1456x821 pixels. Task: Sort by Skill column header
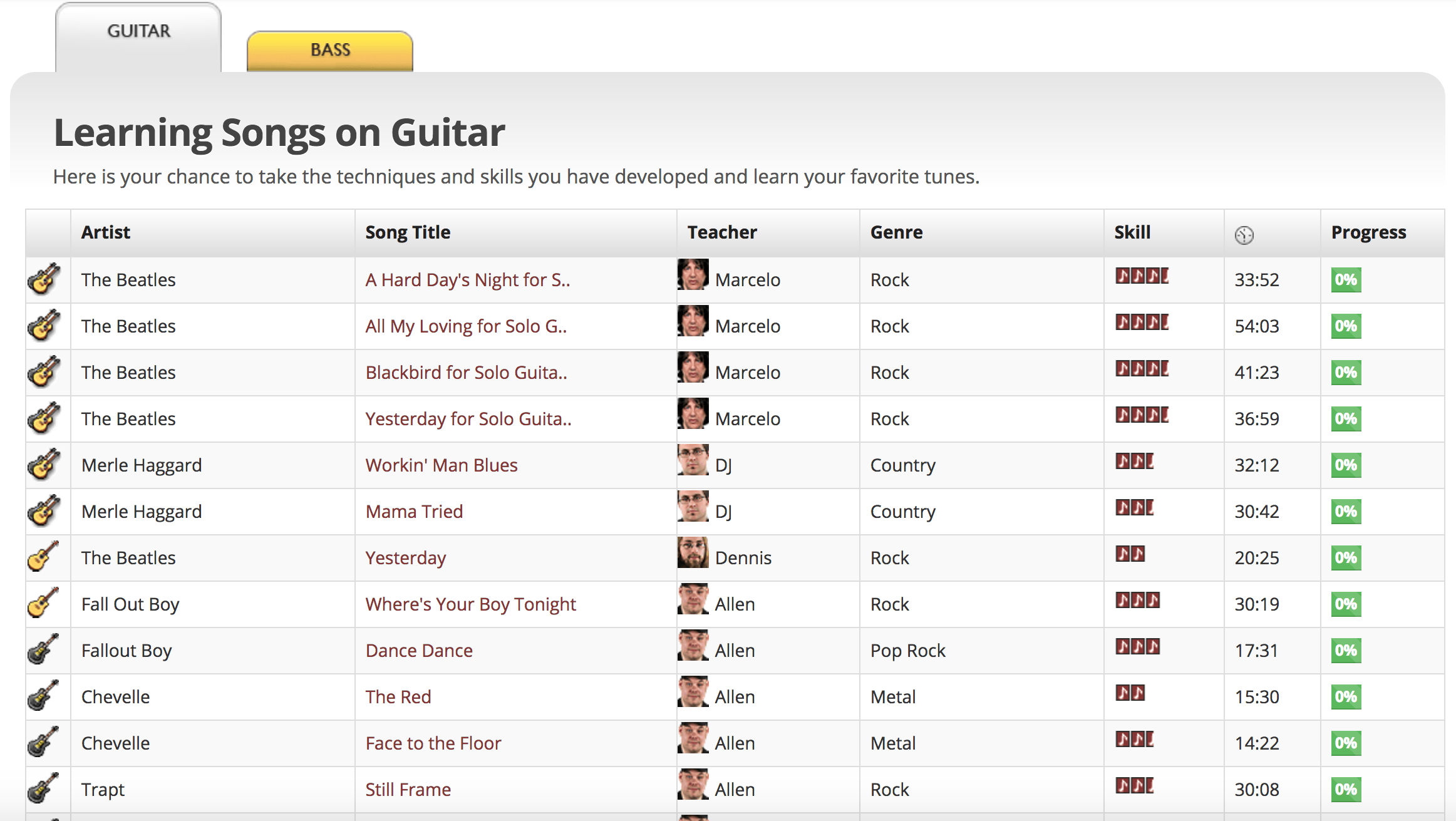(x=1132, y=232)
